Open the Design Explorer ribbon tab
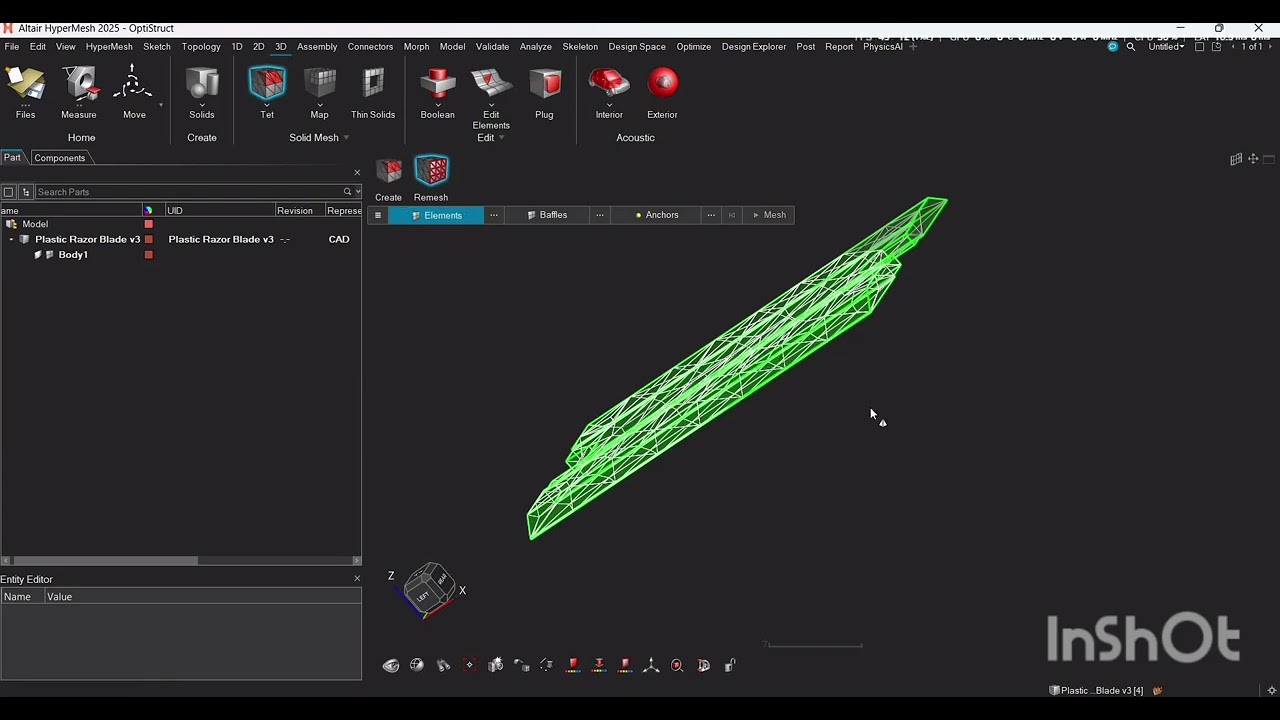Viewport: 1280px width, 720px height. tap(754, 47)
